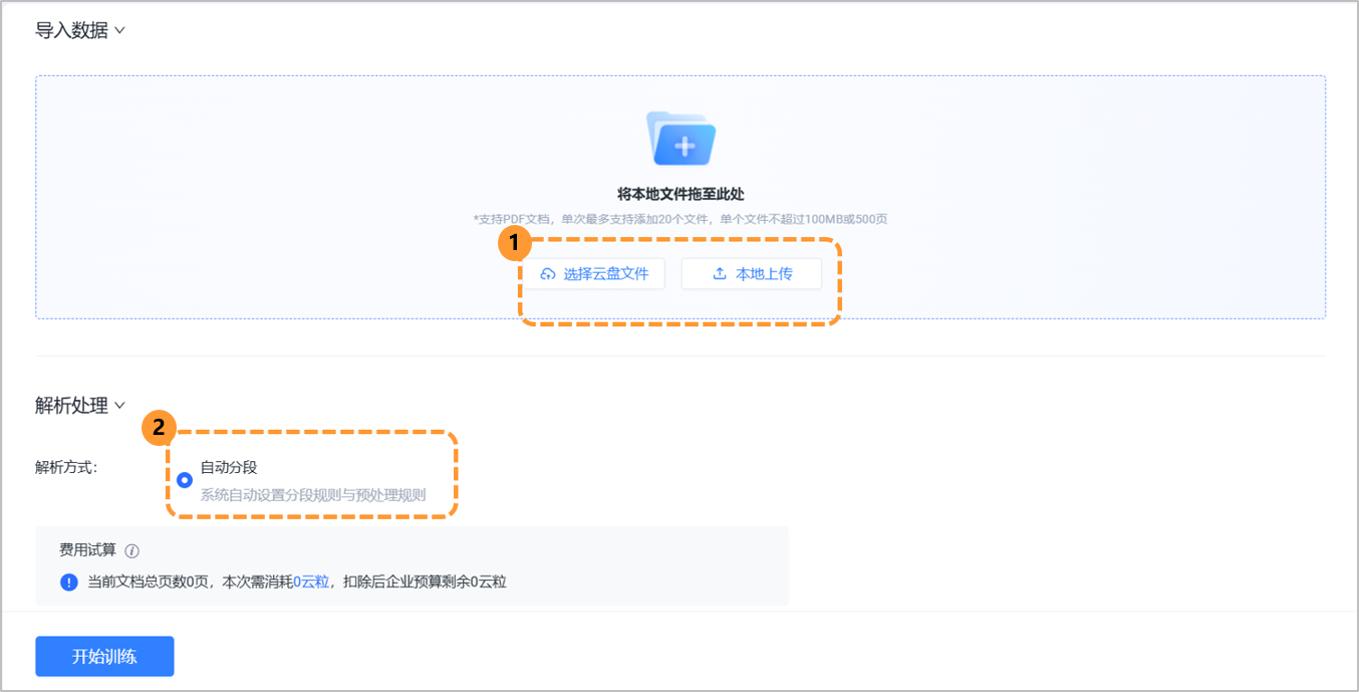Click the info icon beside 费用试算
This screenshot has width=1359, height=692.
132,551
